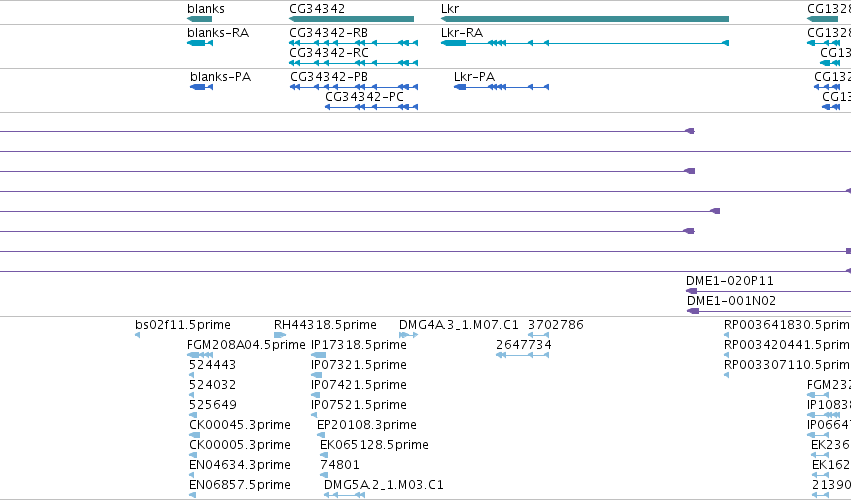Click the CK00045.3prime EST label
Viewport: 851px width, 500px height.
[x=240, y=425]
